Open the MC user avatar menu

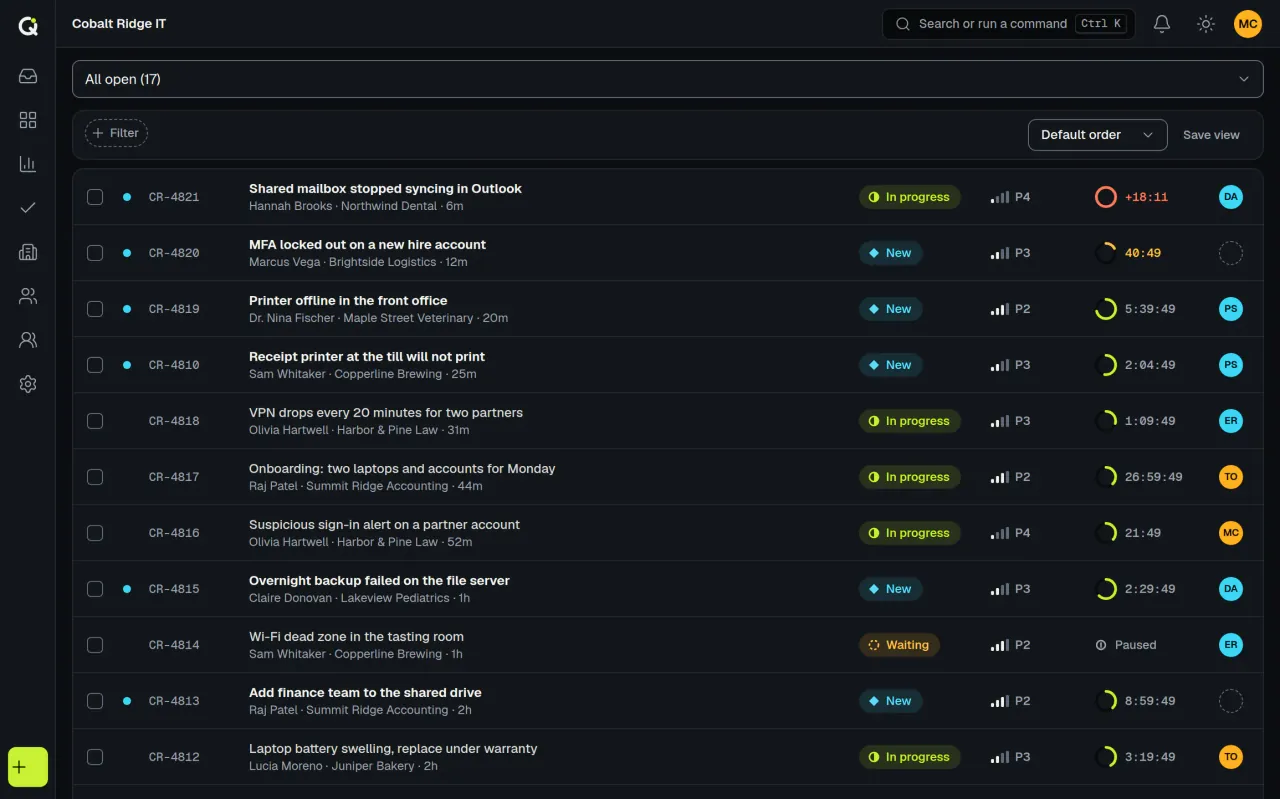[1248, 24]
